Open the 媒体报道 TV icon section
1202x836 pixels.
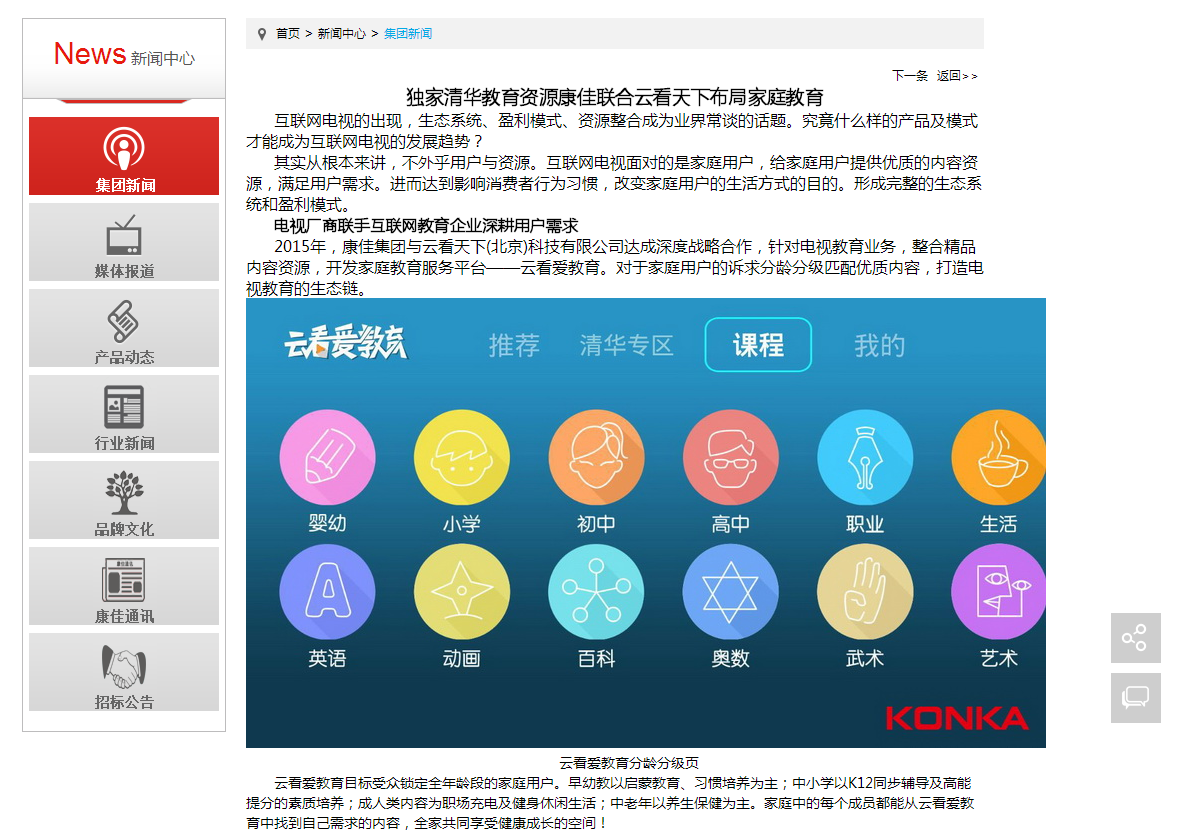tap(124, 242)
